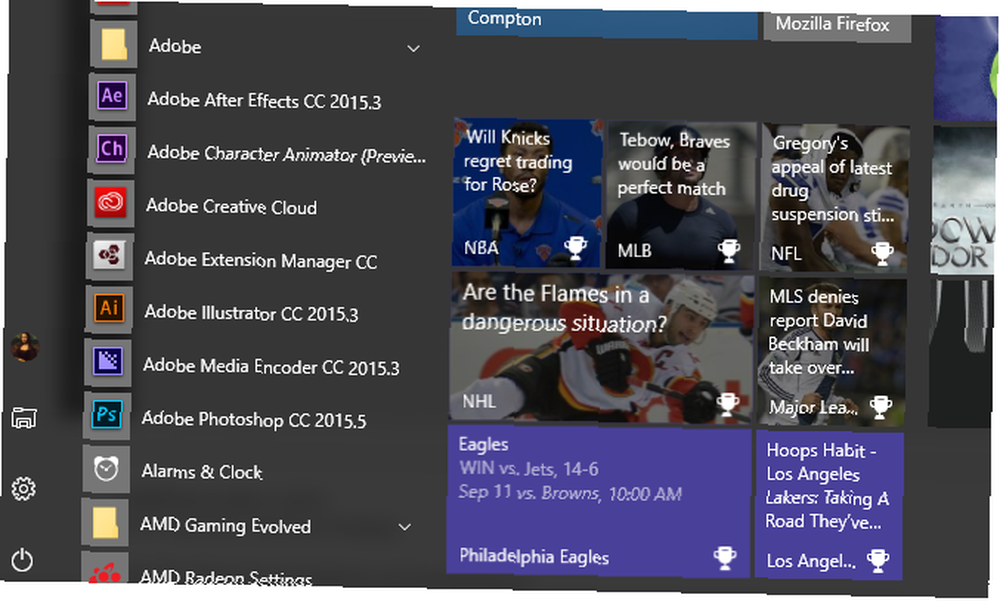Click trophy icon on MLB tile

pyautogui.click(x=729, y=250)
